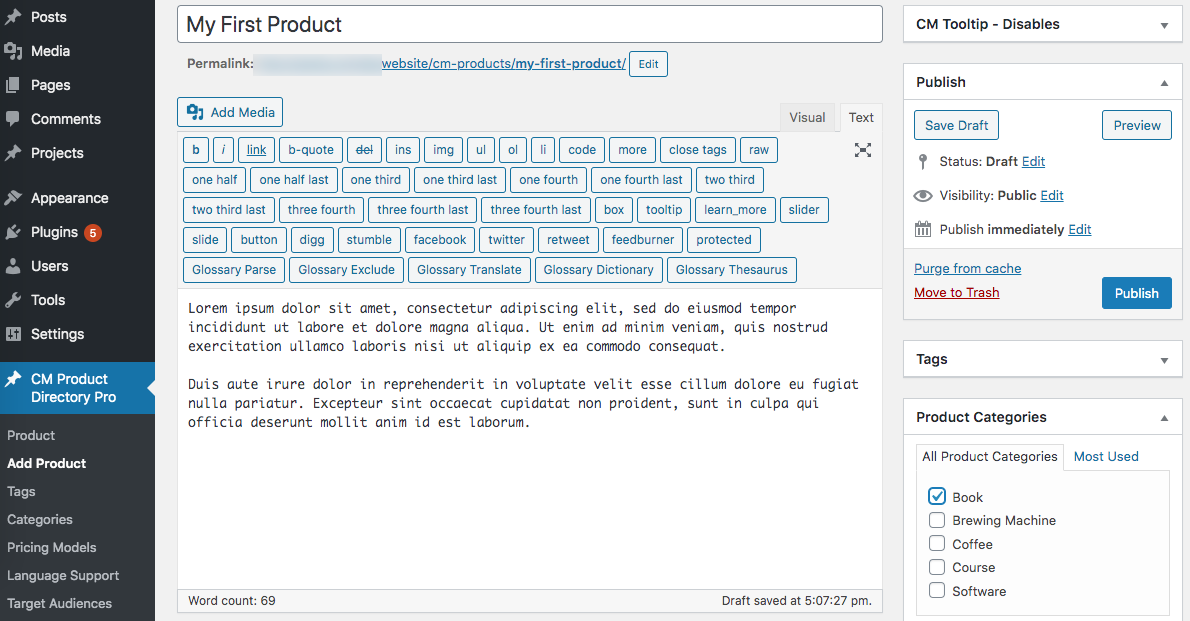
Task: Open the Pricing Models submenu item
Action: click(x=52, y=547)
